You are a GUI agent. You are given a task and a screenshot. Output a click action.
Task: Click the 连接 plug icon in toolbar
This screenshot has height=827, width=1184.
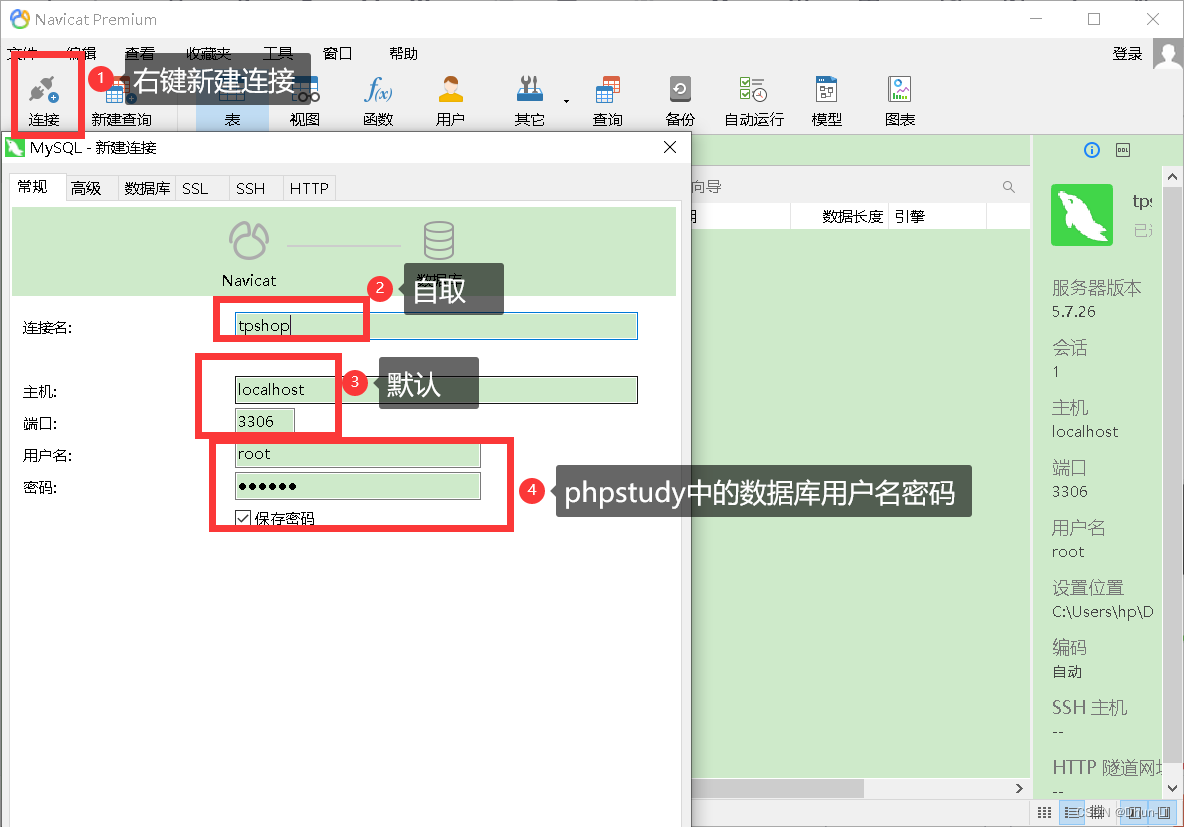(44, 91)
